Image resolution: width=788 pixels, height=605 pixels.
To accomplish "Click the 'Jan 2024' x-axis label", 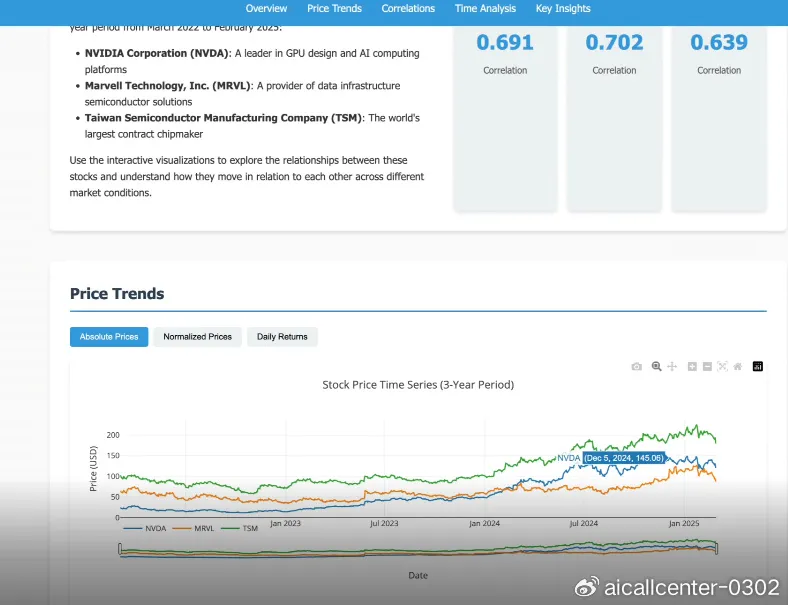I will [484, 524].
